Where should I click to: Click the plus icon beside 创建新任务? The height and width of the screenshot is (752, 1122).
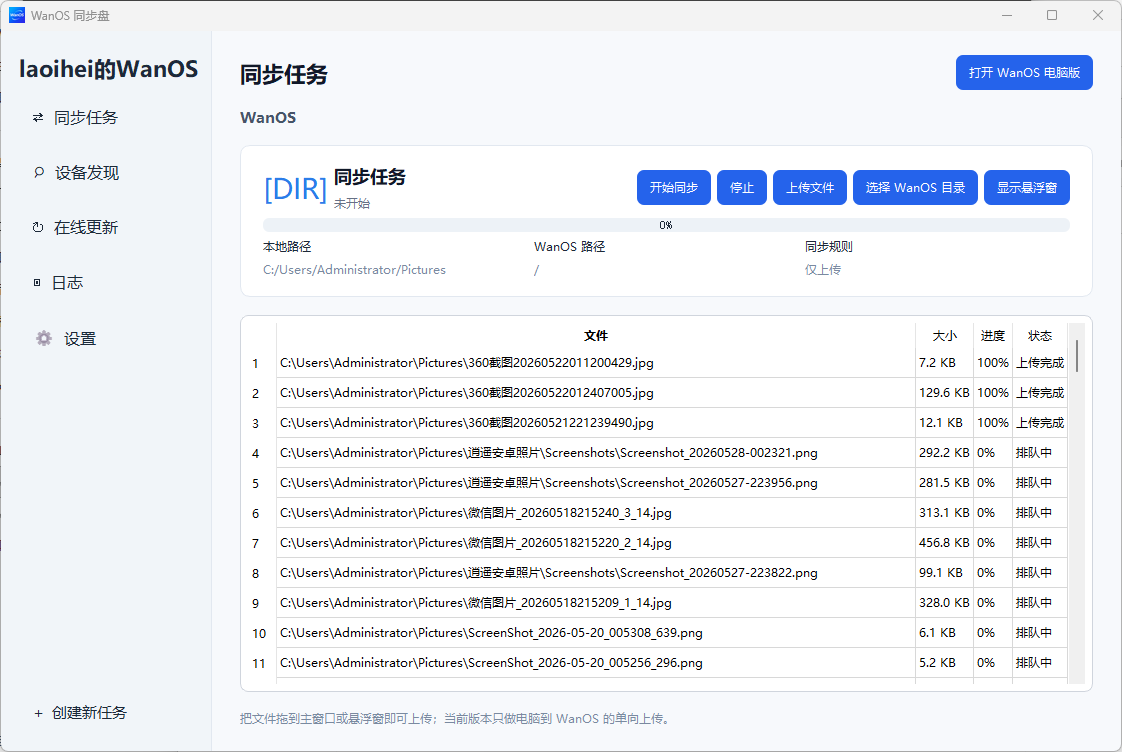39,713
